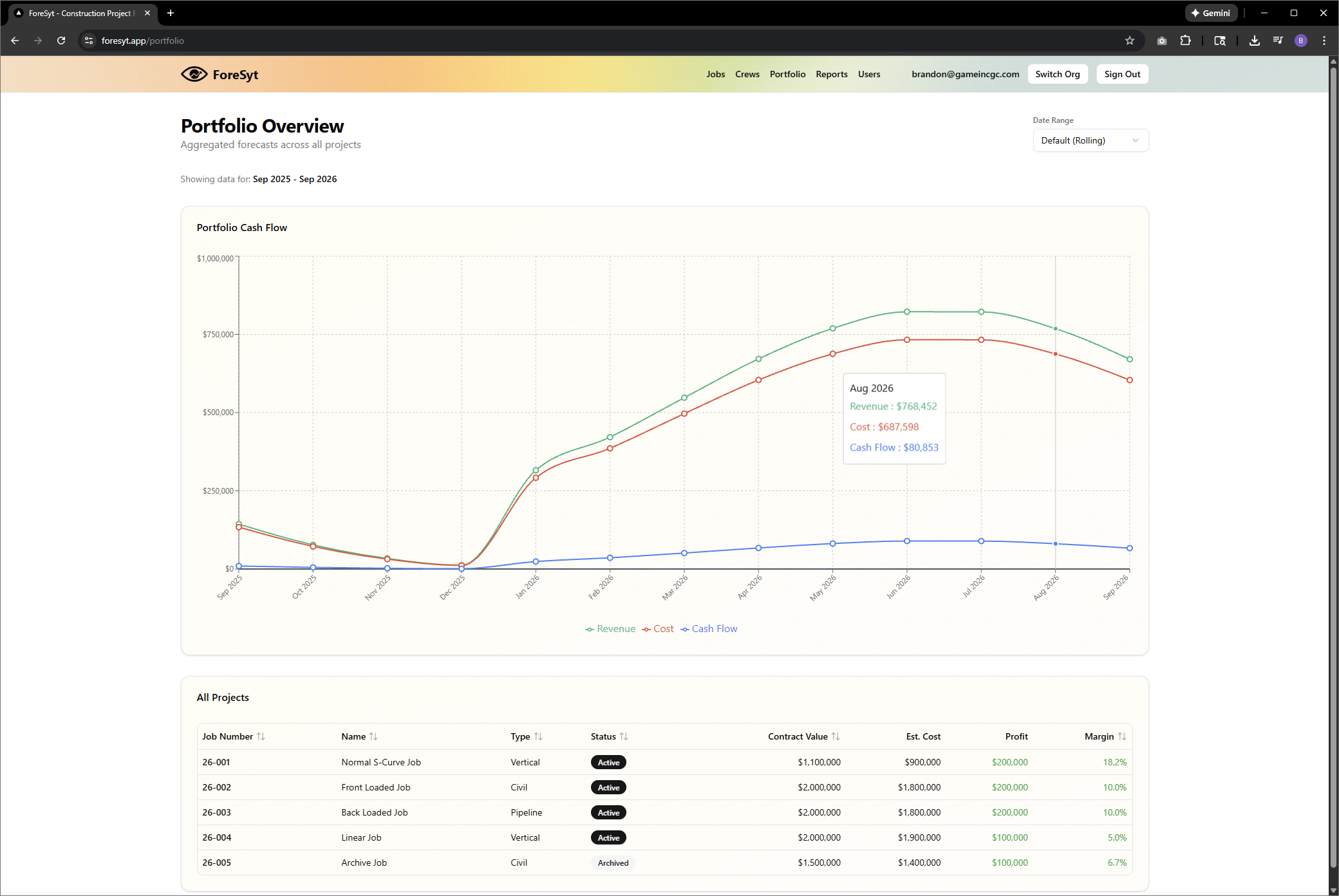Click the browser back arrow

[15, 40]
